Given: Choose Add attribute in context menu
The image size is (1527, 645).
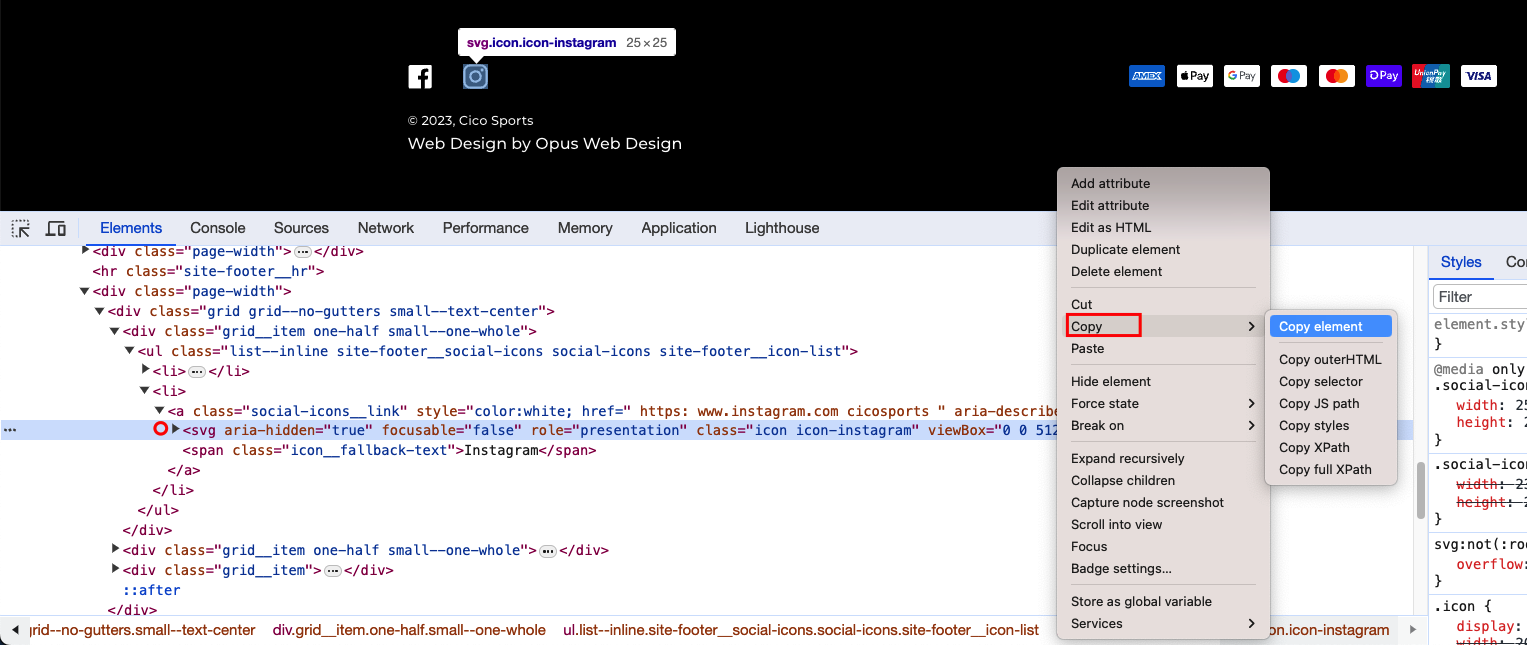Looking at the screenshot, I should coord(1163,184).
